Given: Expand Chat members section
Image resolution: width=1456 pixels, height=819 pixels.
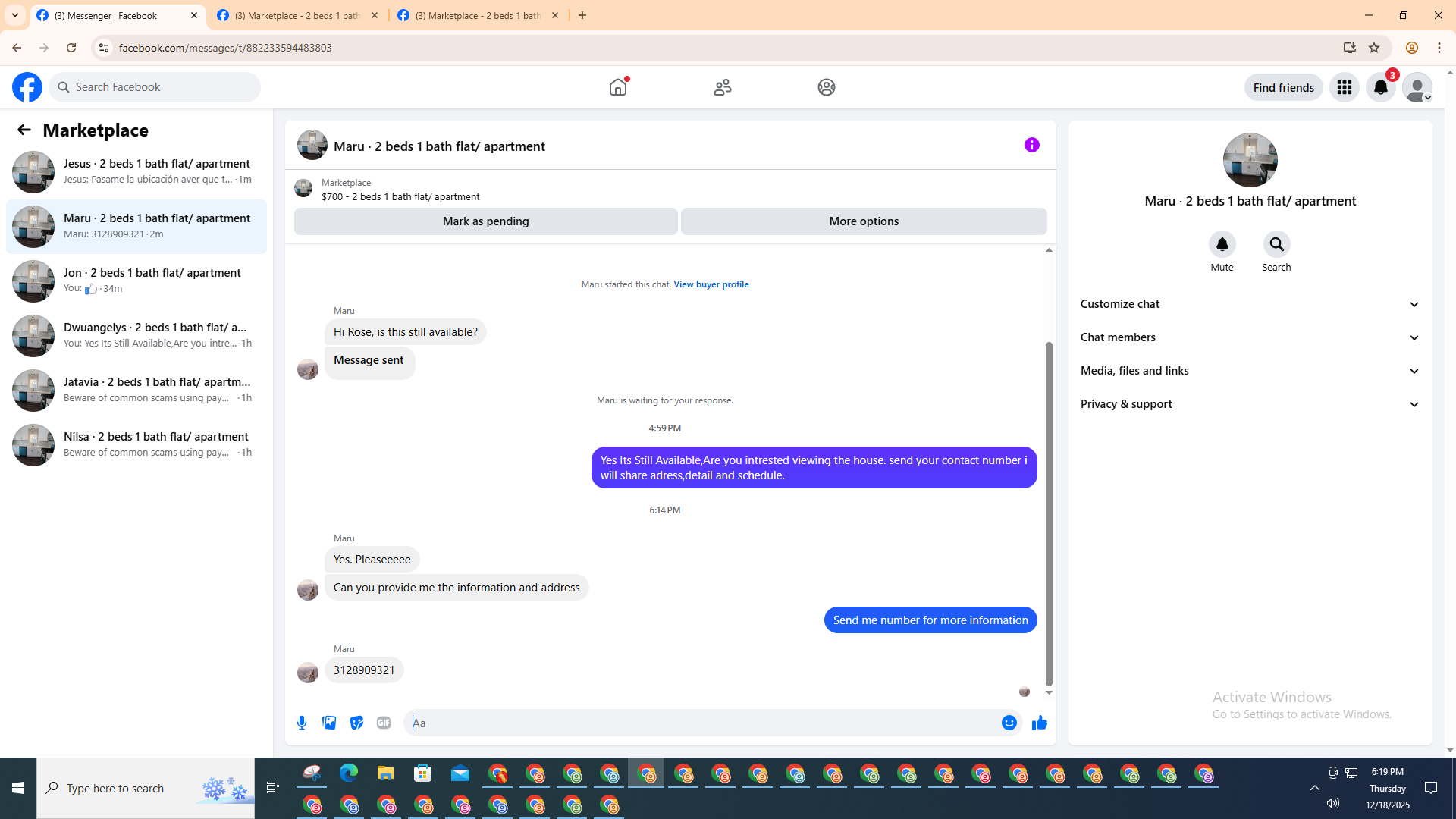Looking at the screenshot, I should click(x=1250, y=337).
